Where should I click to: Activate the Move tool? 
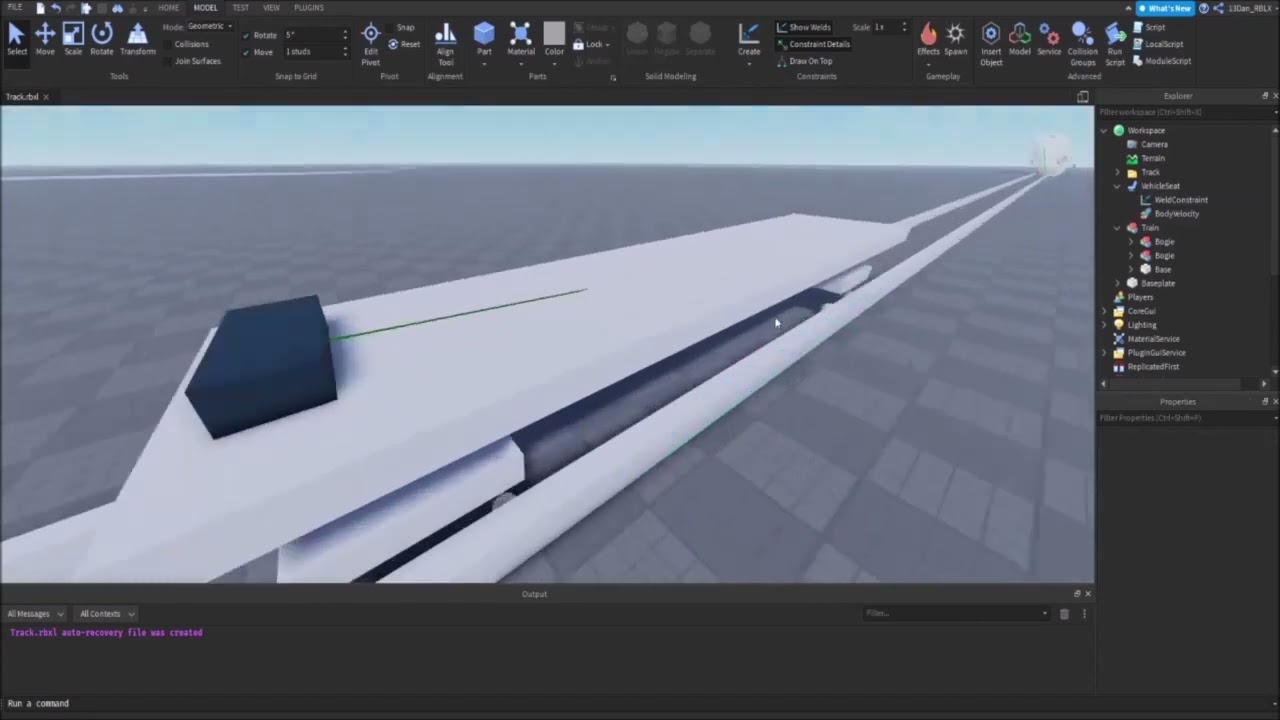pos(45,40)
